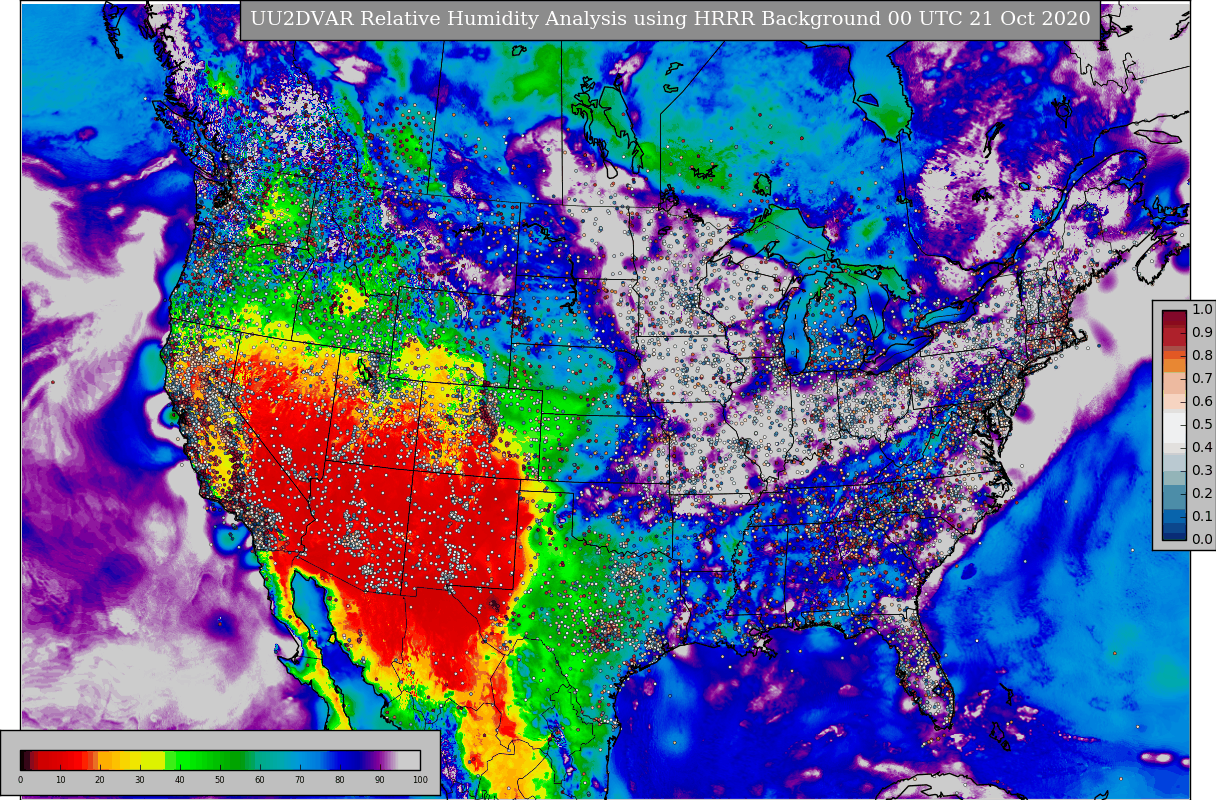
Task: Click the '0.1' label on the vertical colorbar
Action: pyautogui.click(x=1202, y=516)
